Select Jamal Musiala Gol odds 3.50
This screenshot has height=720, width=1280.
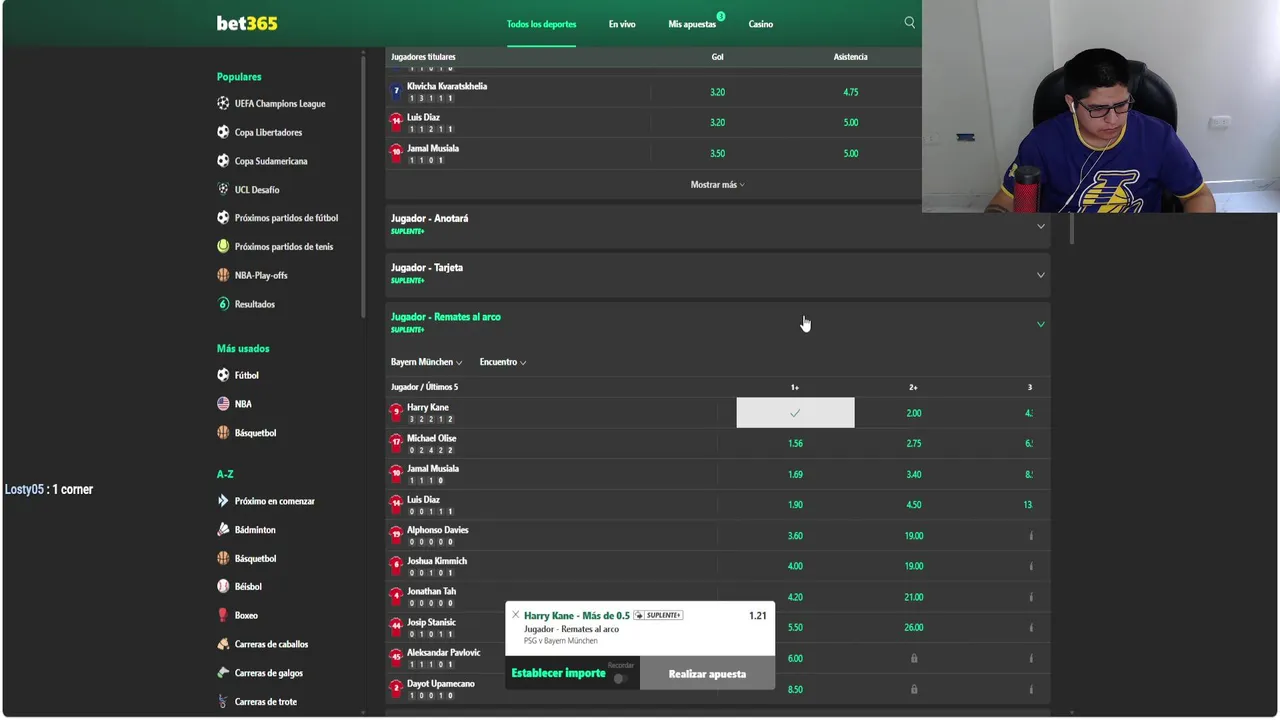(x=717, y=153)
